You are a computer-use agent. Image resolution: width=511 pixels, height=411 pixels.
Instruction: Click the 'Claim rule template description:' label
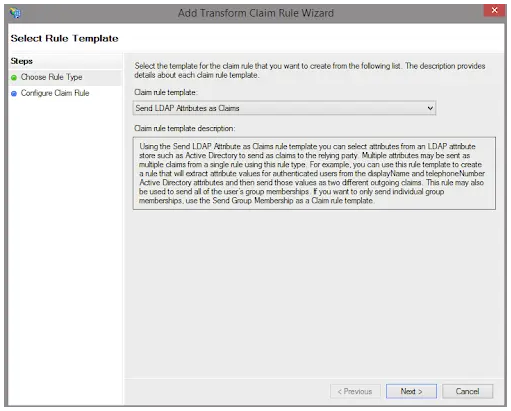coord(185,128)
